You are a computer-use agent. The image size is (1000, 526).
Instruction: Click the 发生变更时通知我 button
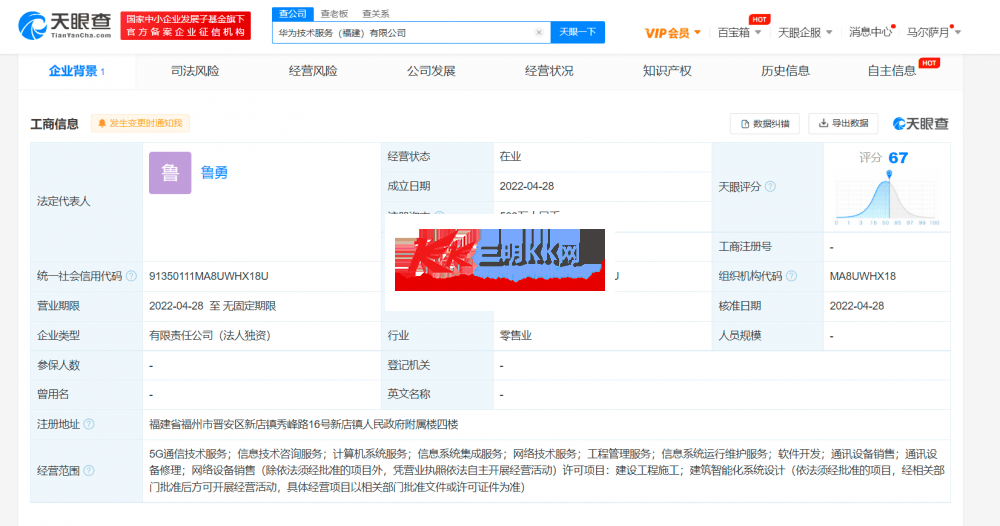tap(140, 123)
